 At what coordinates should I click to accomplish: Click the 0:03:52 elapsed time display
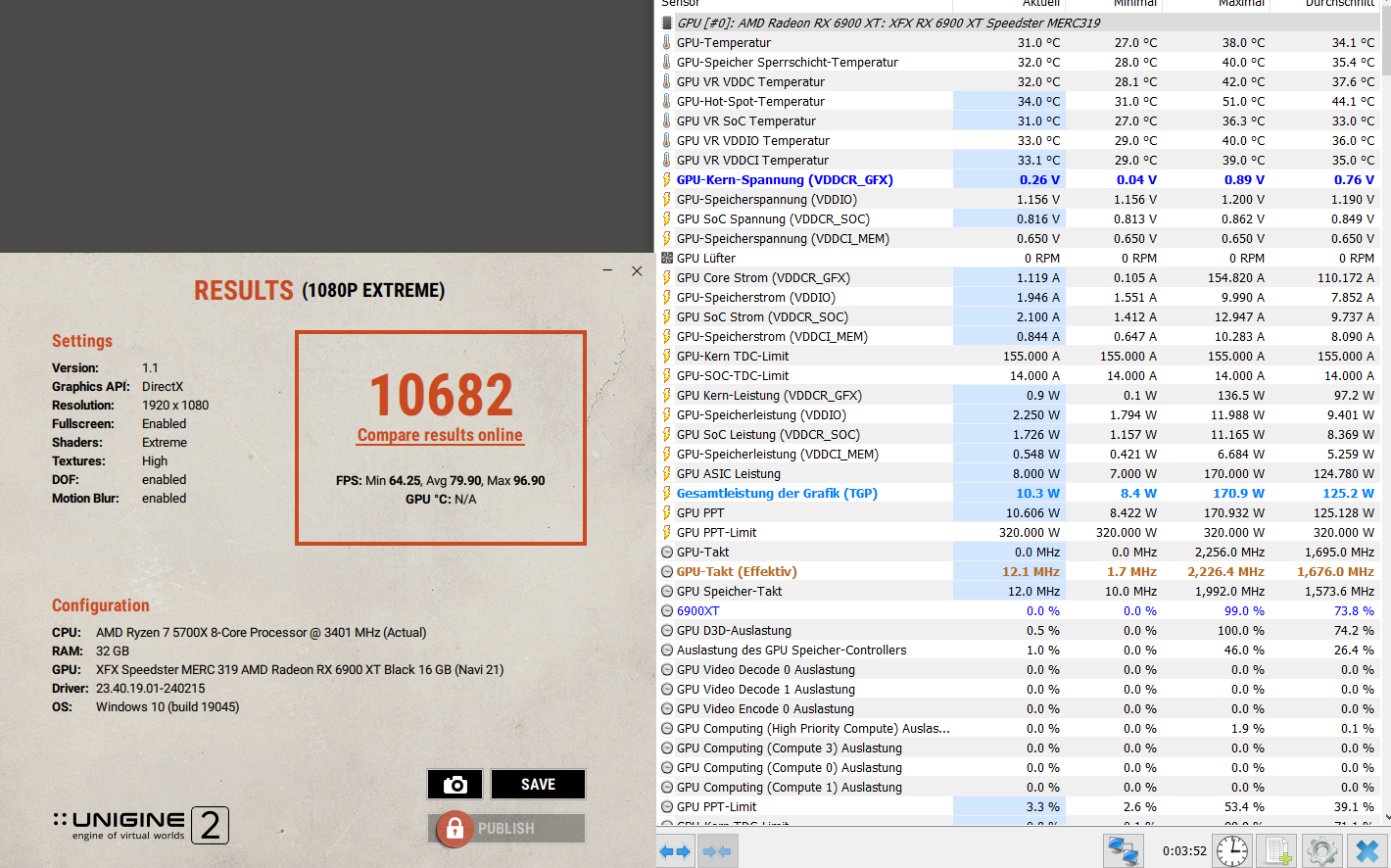click(x=1184, y=850)
